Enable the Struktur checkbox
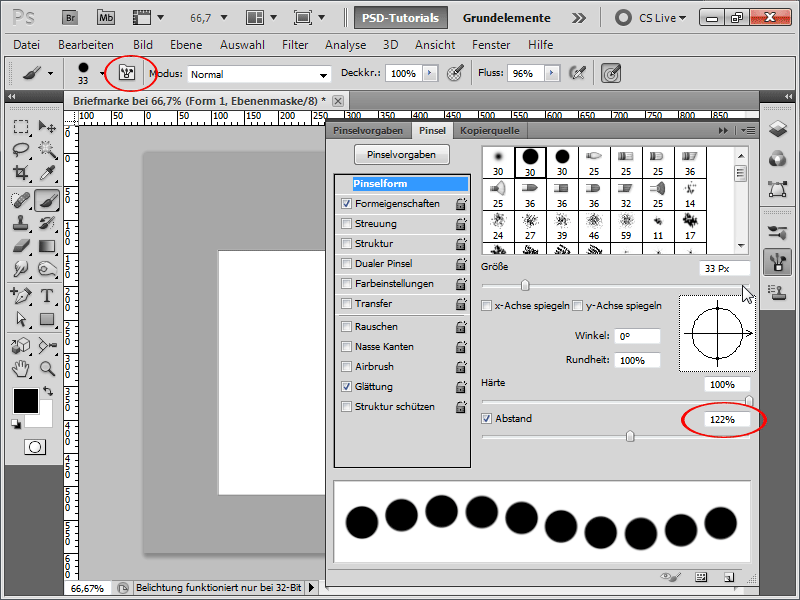The height and width of the screenshot is (600, 800). click(346, 243)
